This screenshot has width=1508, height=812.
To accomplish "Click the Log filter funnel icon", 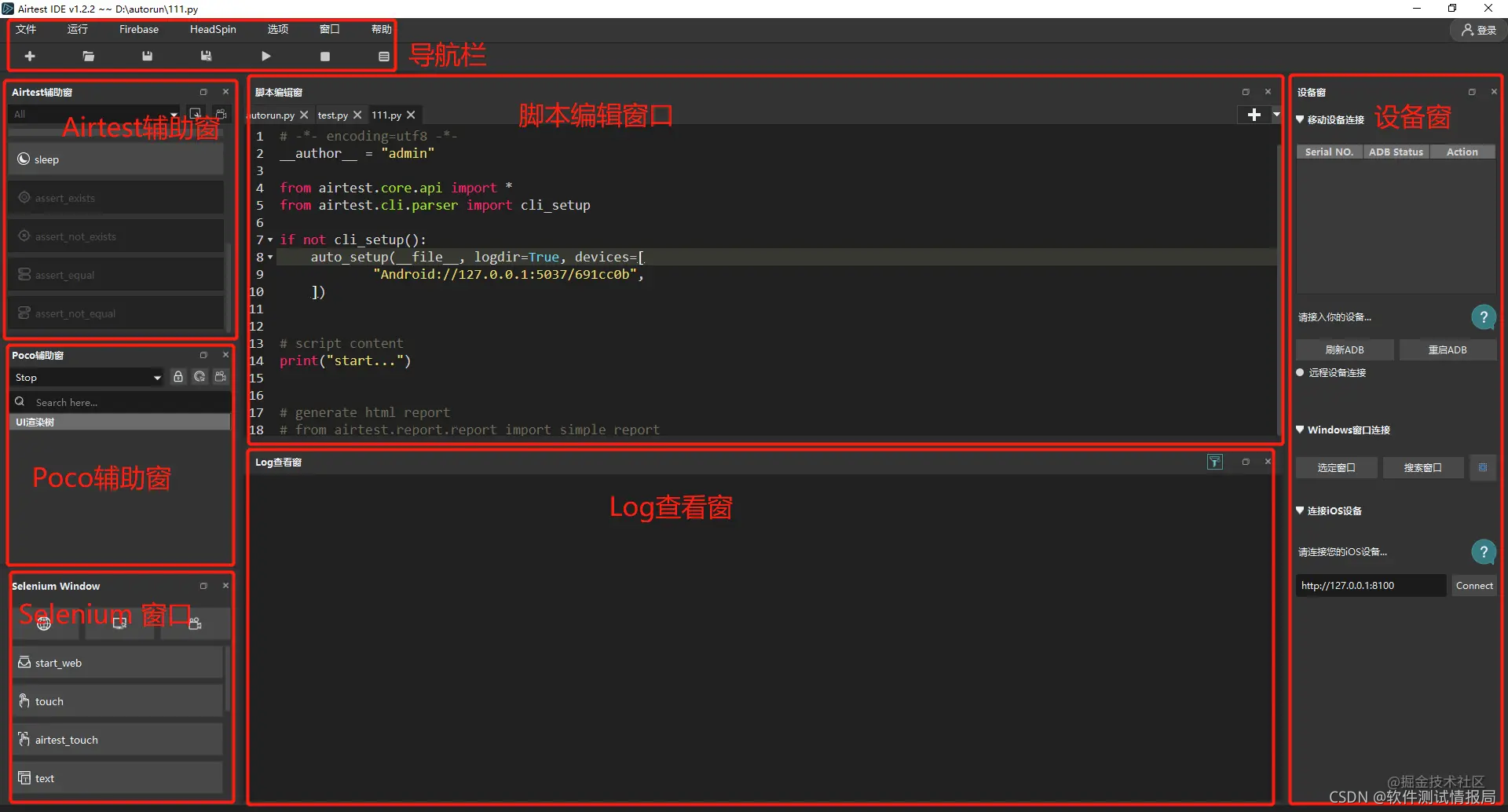I will click(1215, 462).
